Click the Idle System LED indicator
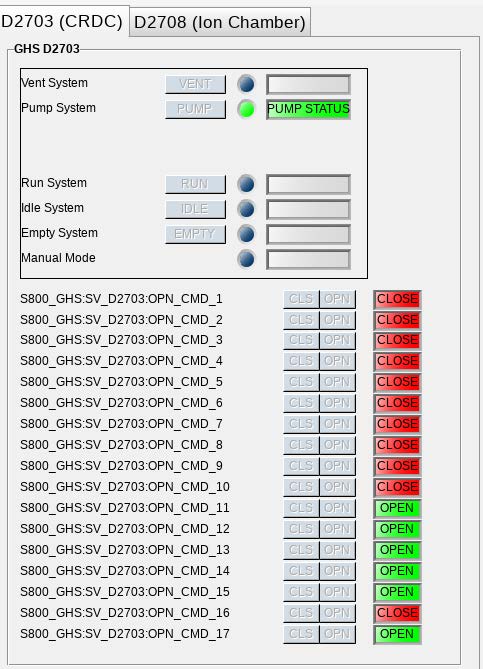Image resolution: width=483 pixels, height=669 pixels. tap(246, 209)
